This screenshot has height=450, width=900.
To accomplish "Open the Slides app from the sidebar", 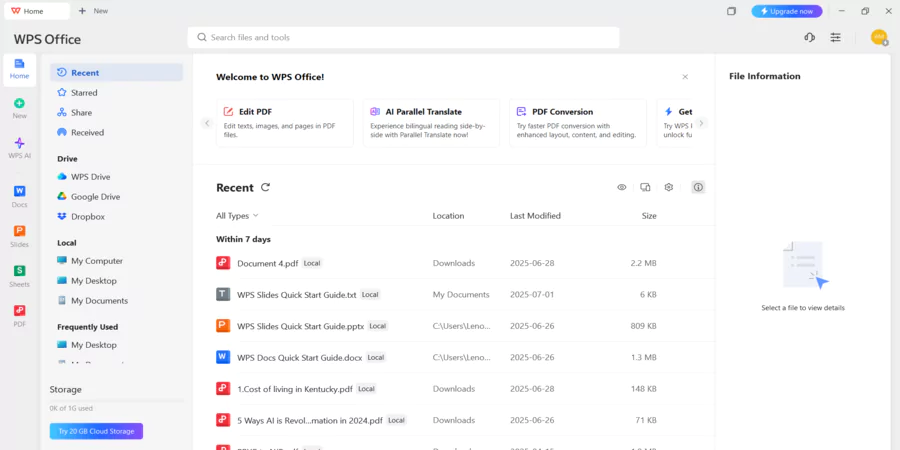I will click(20, 236).
